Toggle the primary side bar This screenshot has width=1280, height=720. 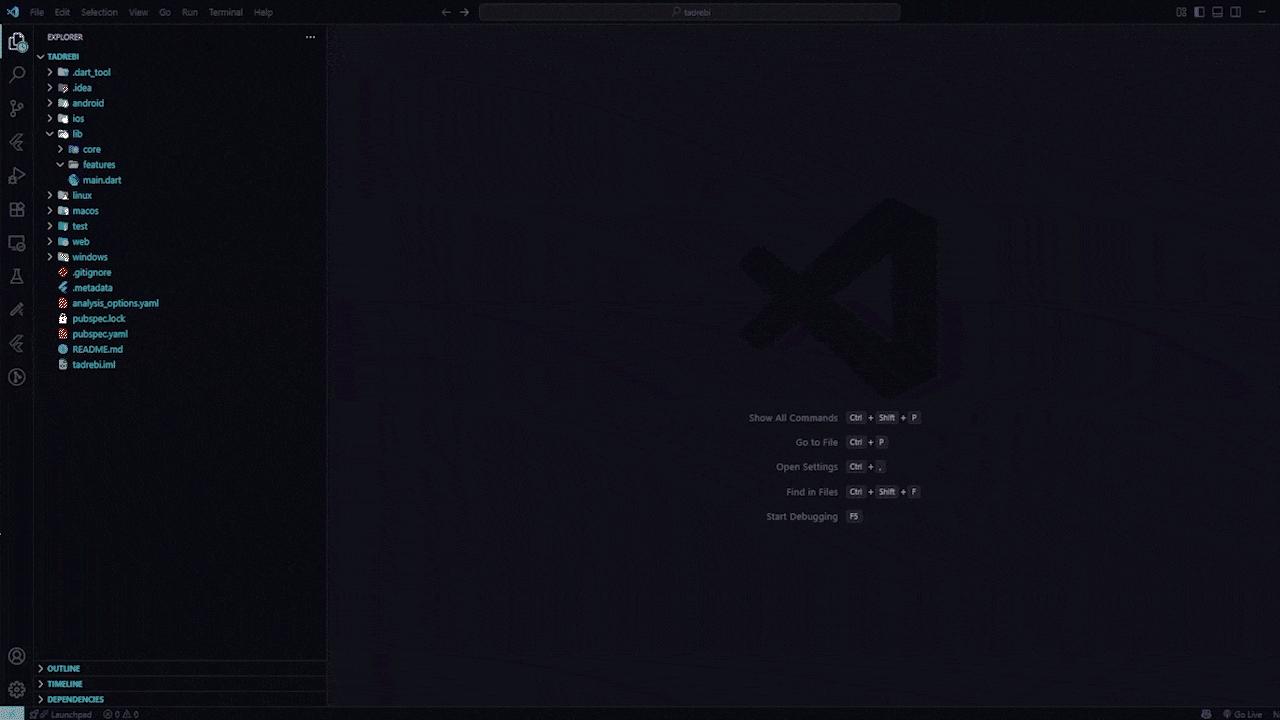(x=1200, y=12)
